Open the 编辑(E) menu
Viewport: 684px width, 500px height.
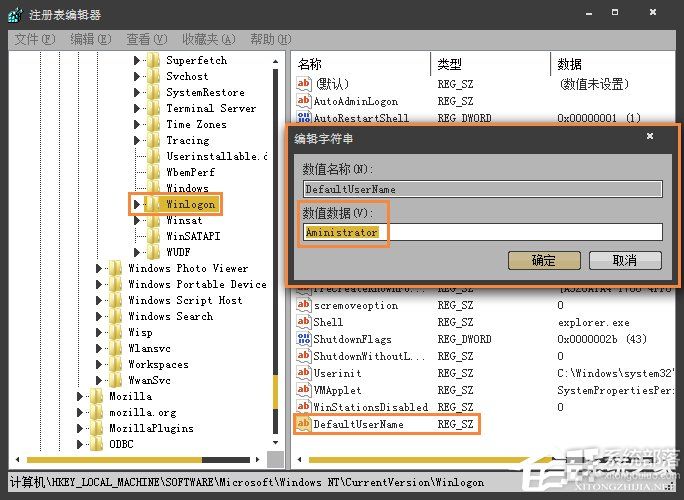tap(91, 40)
